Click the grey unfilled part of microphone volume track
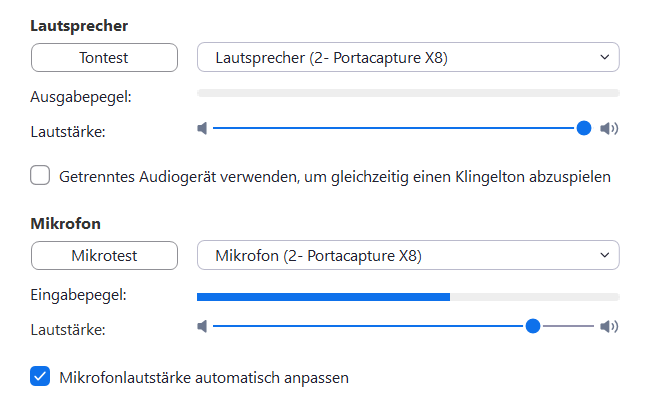663x393 pixels. coord(567,326)
